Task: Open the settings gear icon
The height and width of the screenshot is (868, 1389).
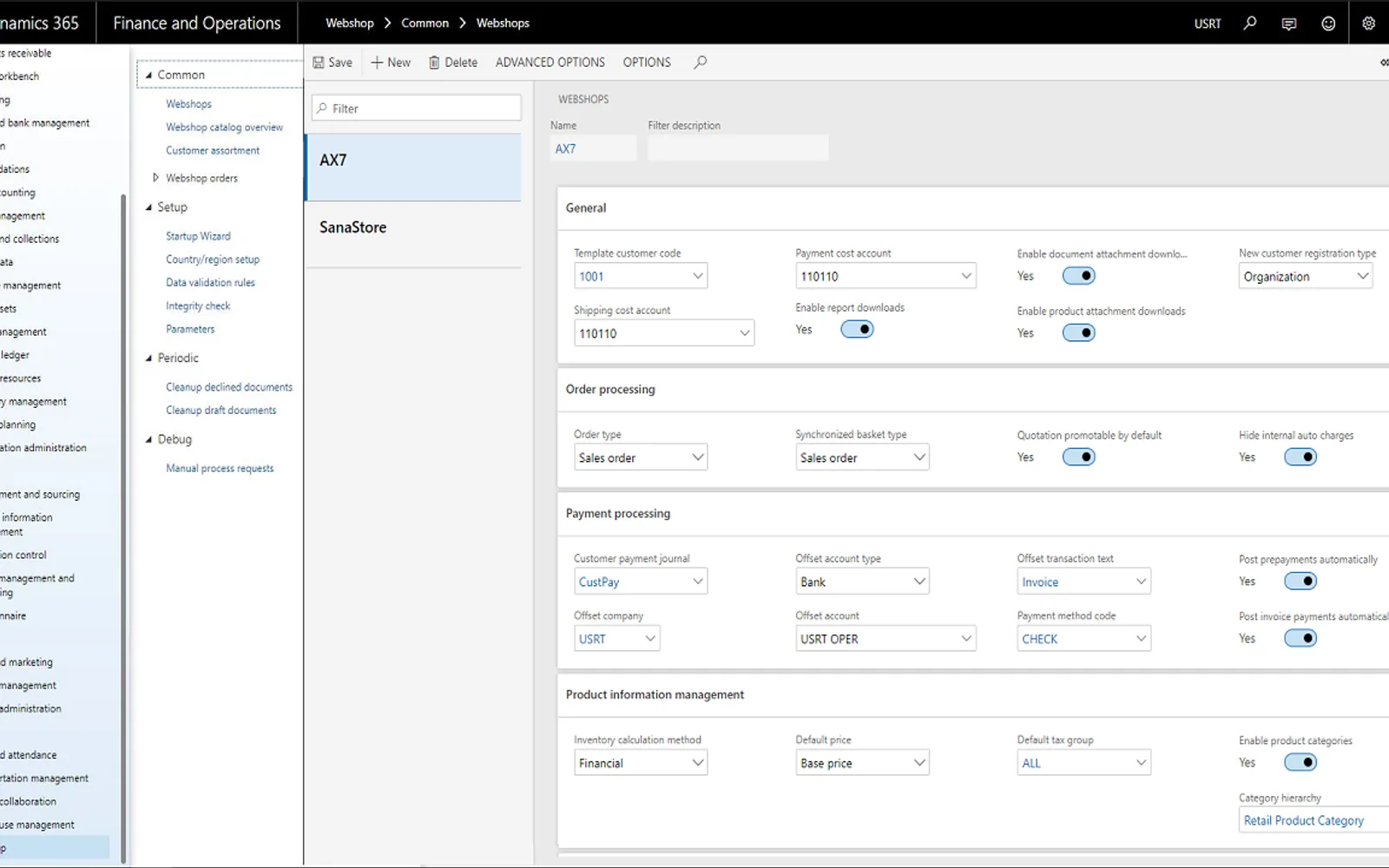Action: point(1368,23)
